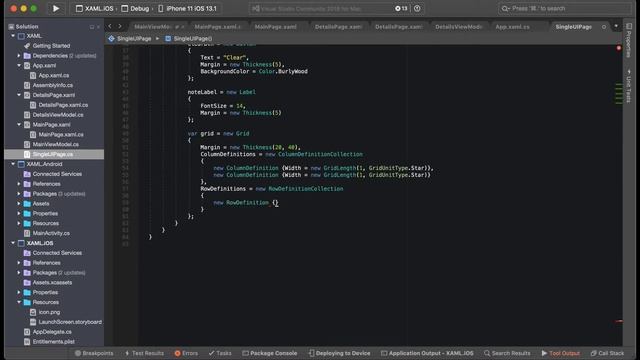
Task: Open the Unit Tests side panel
Action: click(x=629, y=86)
